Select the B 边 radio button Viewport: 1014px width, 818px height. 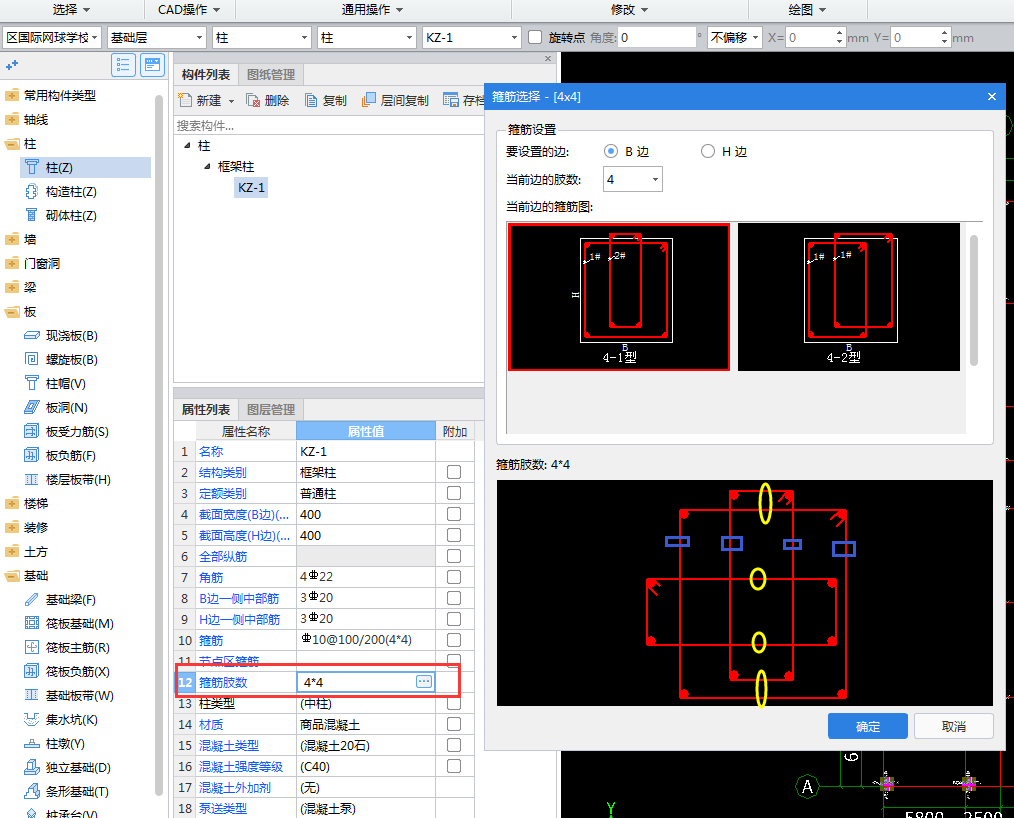coord(610,151)
